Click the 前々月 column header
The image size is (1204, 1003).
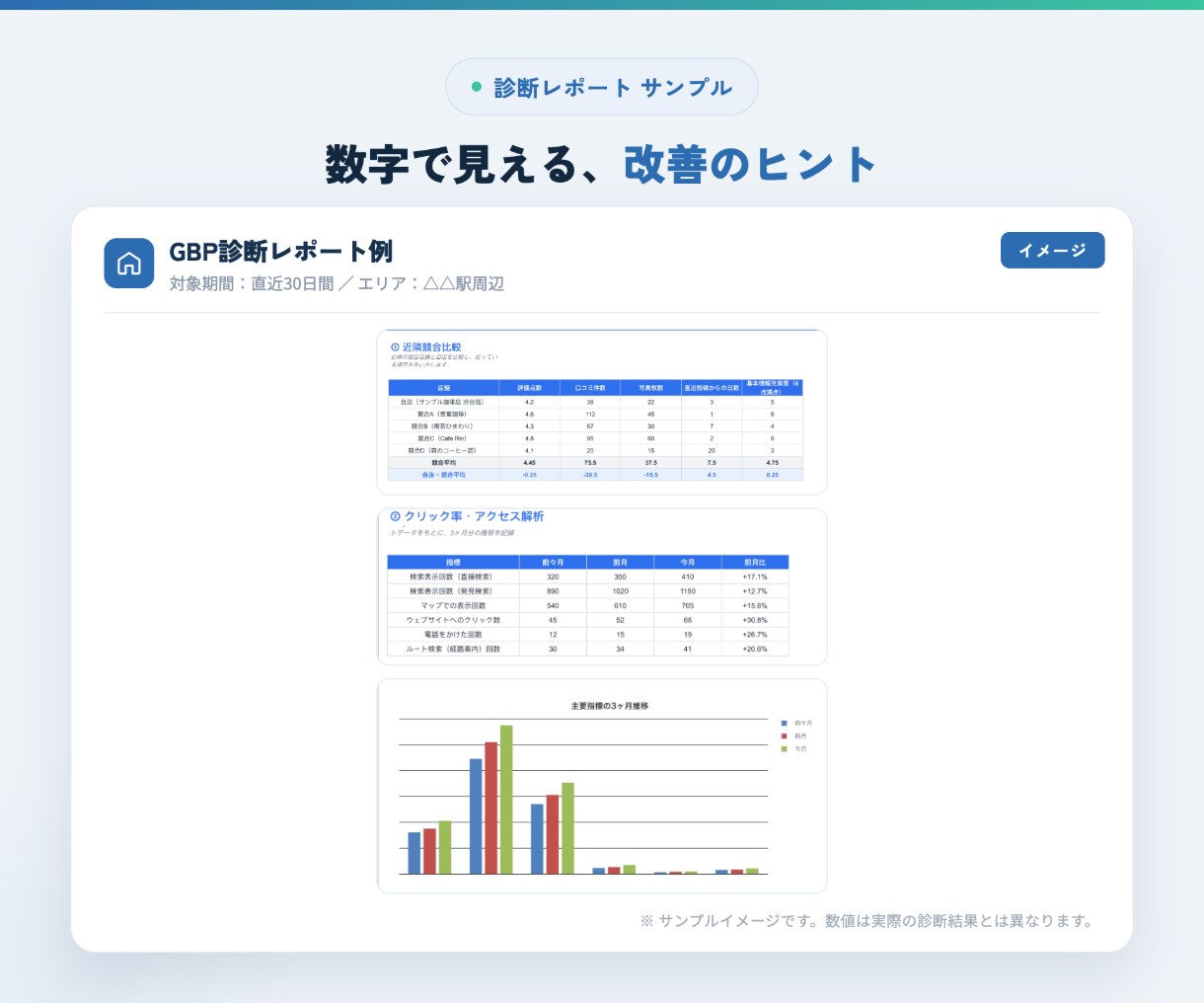[x=553, y=562]
